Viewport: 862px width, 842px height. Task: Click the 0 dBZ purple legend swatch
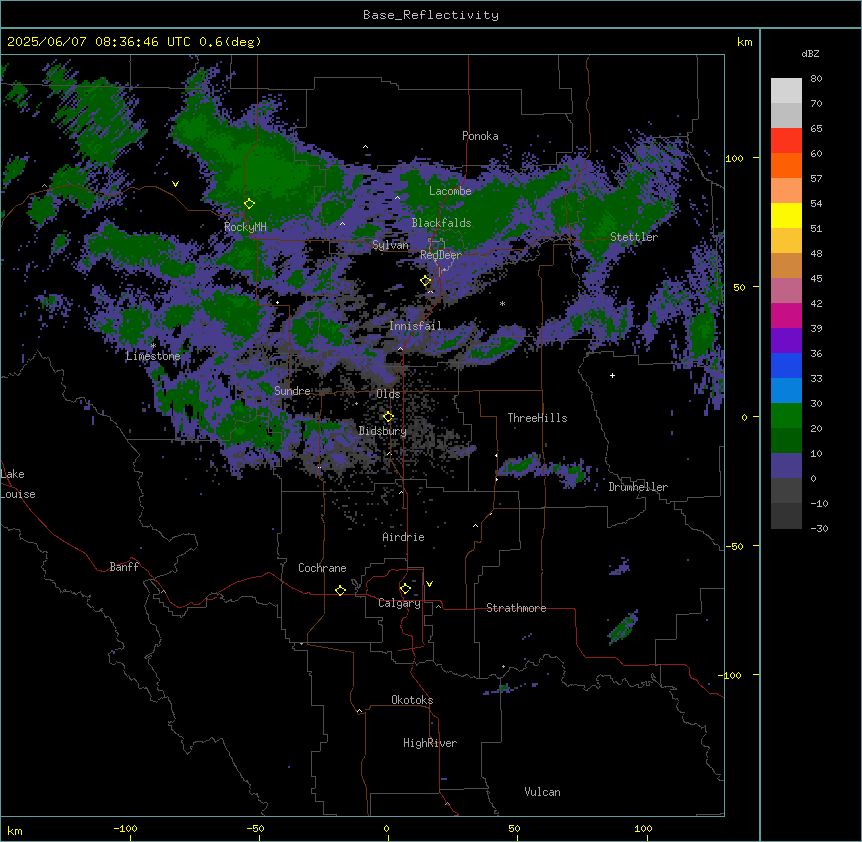point(786,466)
